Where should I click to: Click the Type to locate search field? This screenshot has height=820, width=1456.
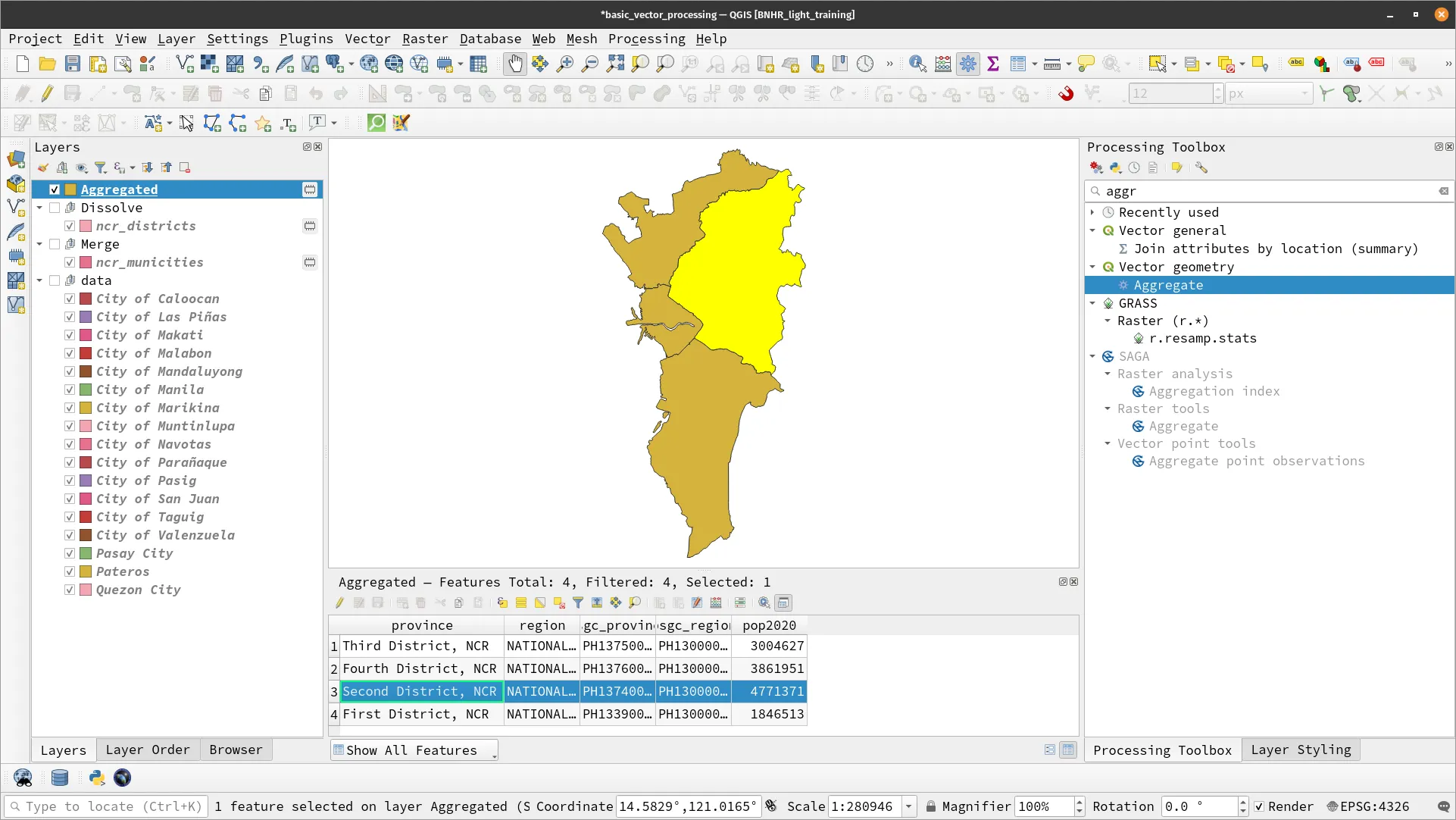106,806
